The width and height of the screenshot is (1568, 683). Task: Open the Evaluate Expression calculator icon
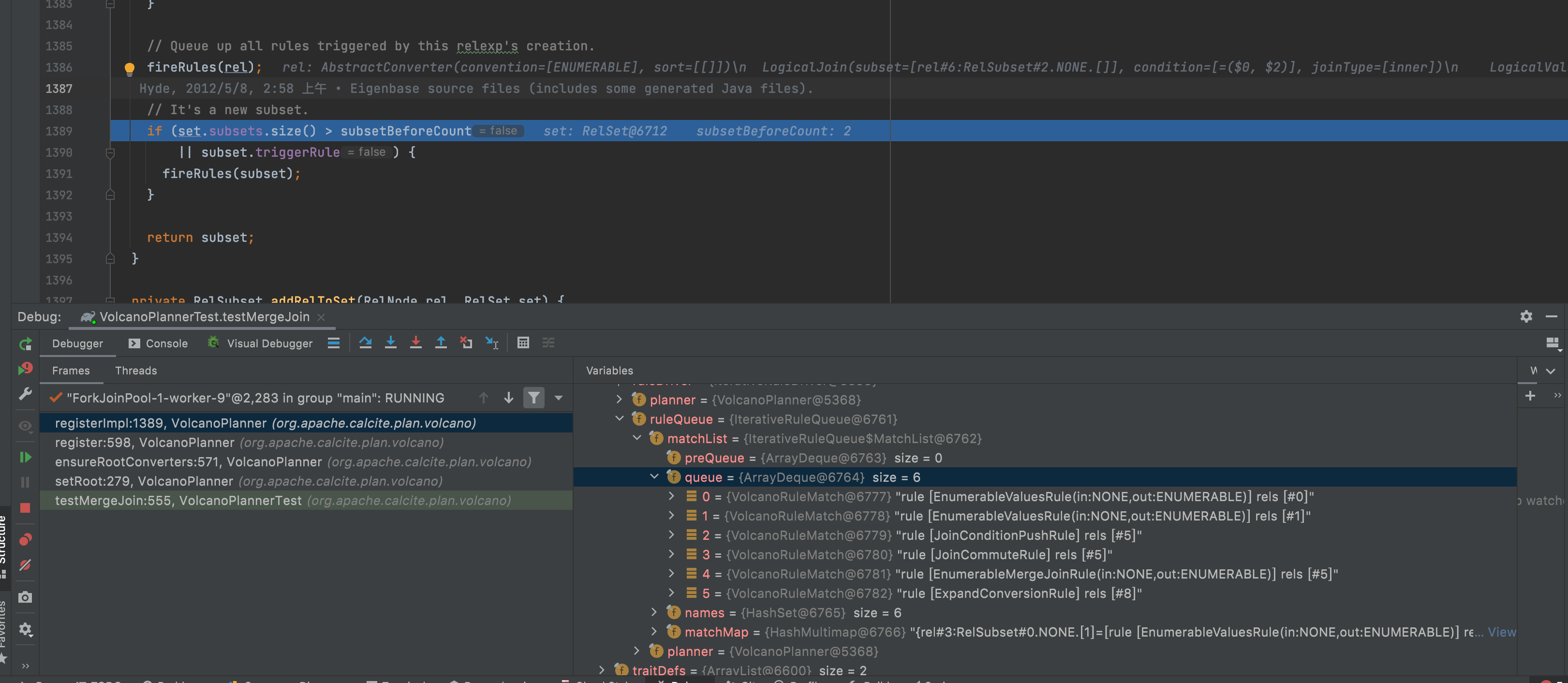(523, 343)
